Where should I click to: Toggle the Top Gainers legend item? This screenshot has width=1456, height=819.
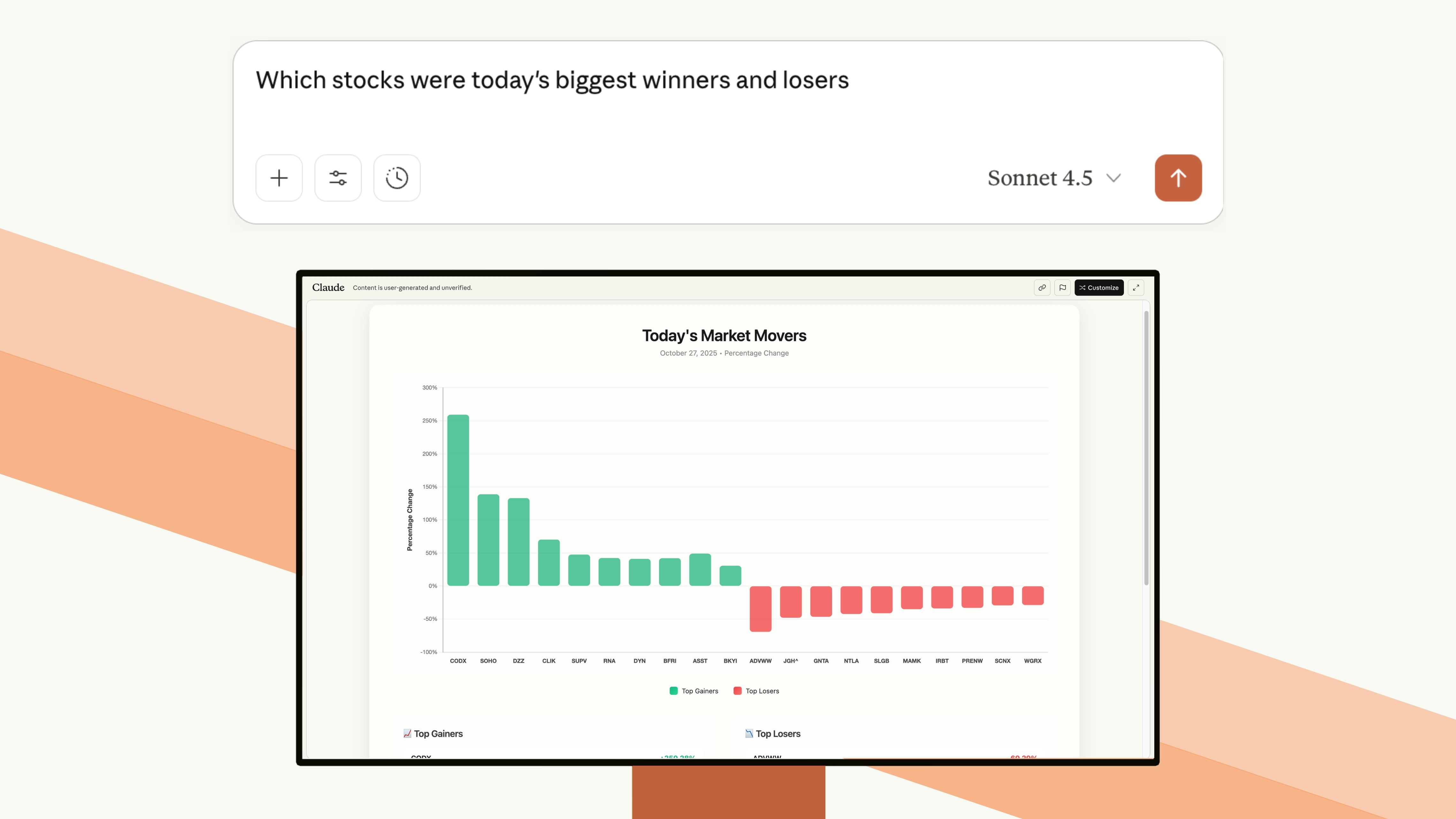tap(699, 691)
